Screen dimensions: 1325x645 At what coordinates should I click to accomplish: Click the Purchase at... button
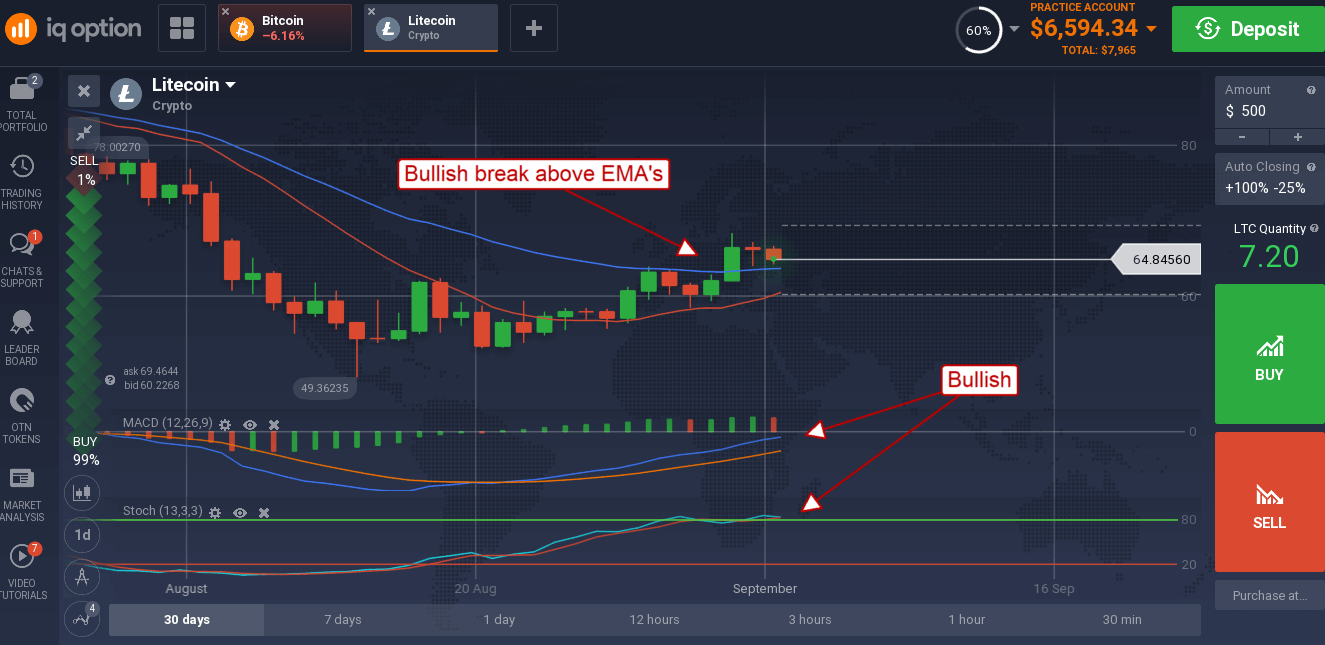tap(1270, 595)
